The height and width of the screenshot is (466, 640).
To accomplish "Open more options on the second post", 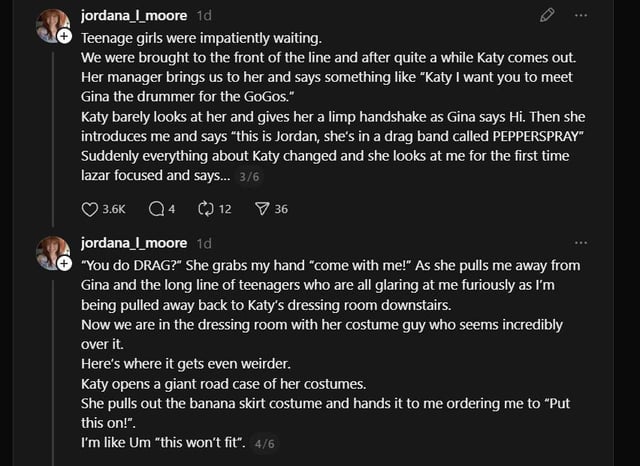I will coord(581,243).
